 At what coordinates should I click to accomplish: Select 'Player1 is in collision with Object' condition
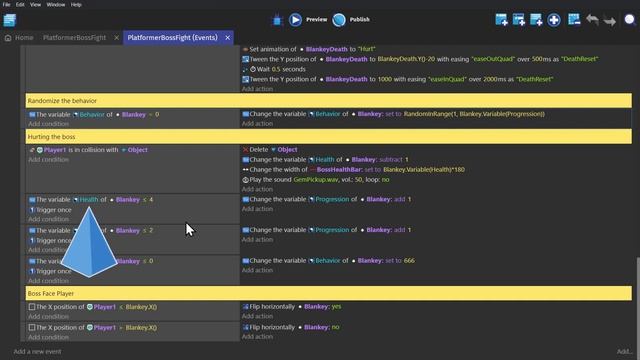click(x=88, y=150)
